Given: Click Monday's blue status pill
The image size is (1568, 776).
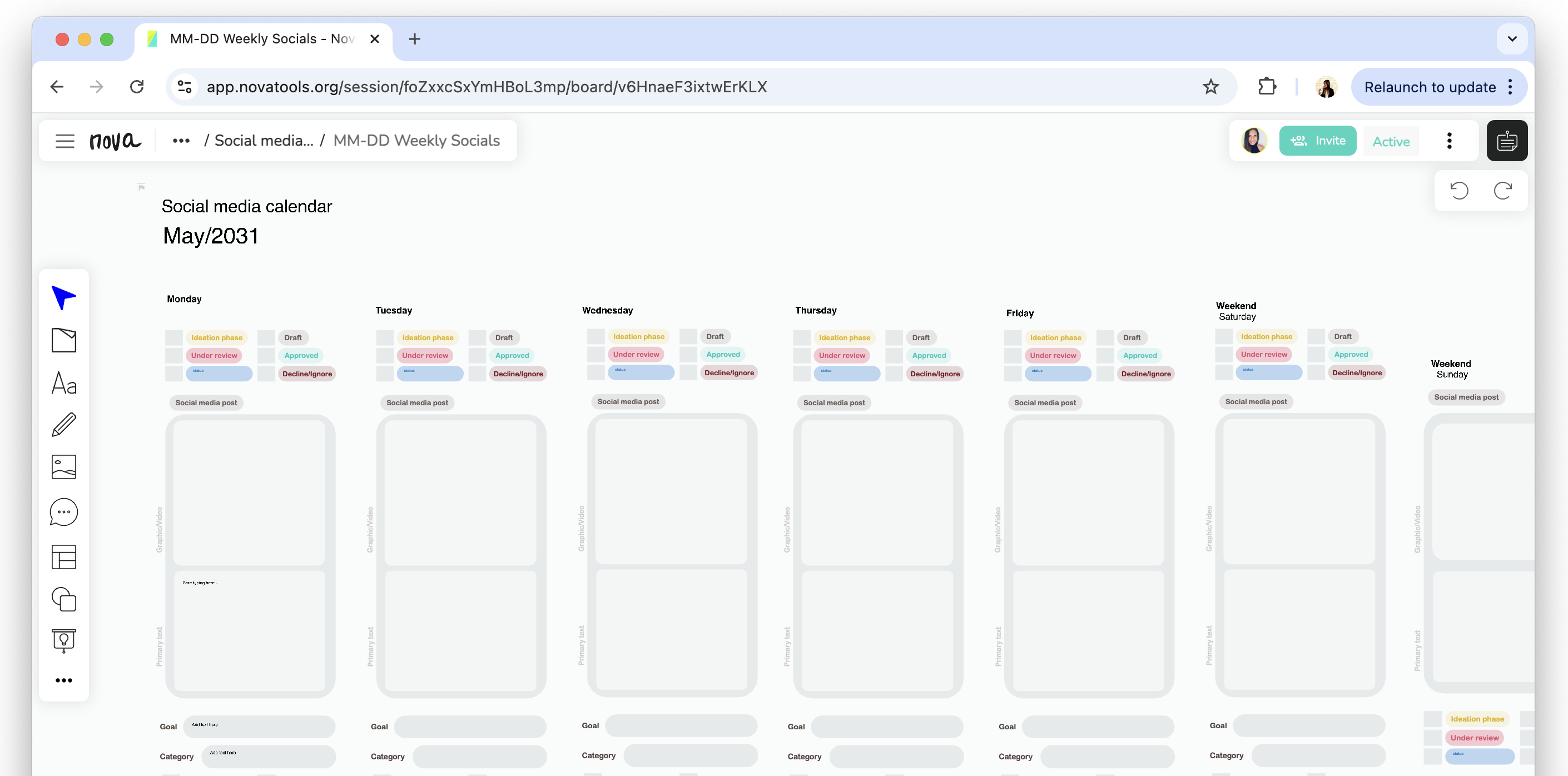Looking at the screenshot, I should (219, 373).
